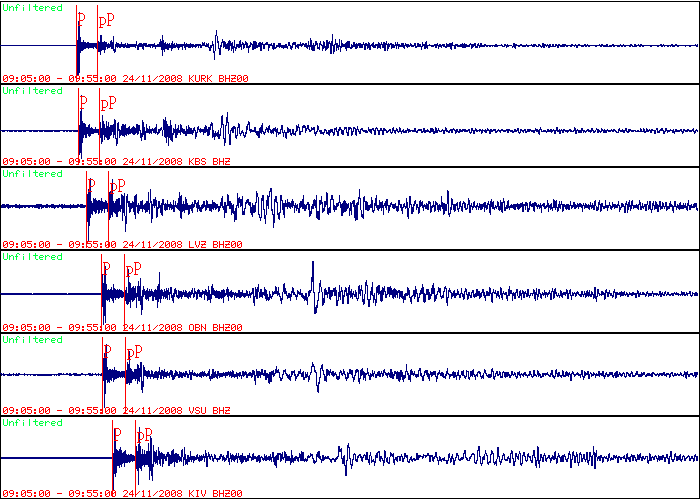Pick the pP phase marker on LVZ trace
The width and height of the screenshot is (700, 500).
(118, 185)
